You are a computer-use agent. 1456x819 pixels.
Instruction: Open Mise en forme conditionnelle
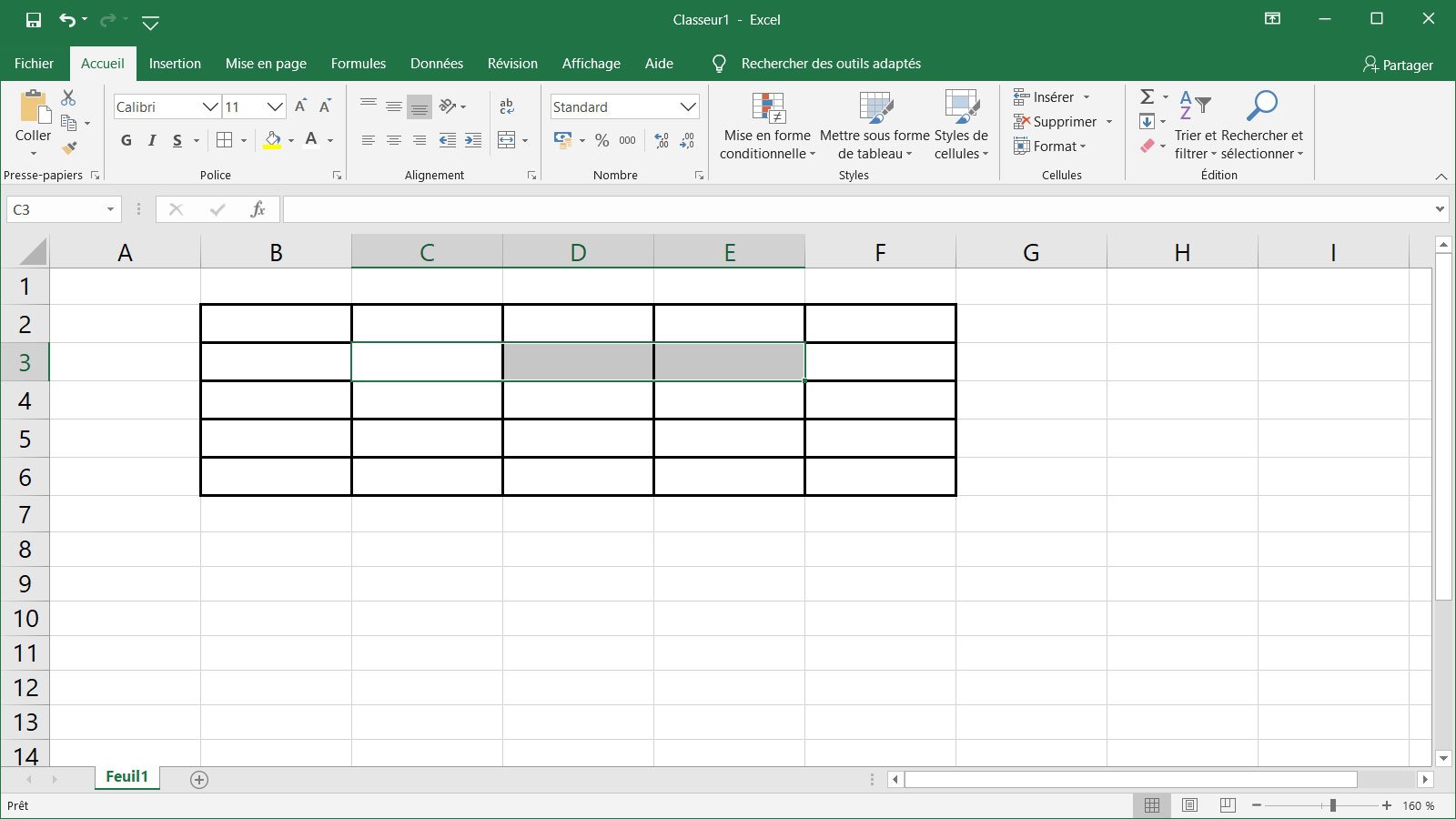point(767,126)
